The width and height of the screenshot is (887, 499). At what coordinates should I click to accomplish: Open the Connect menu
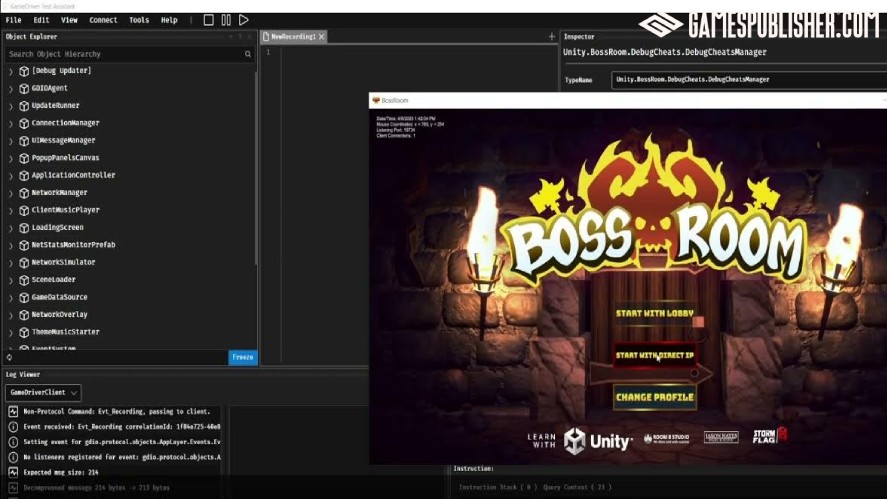103,20
